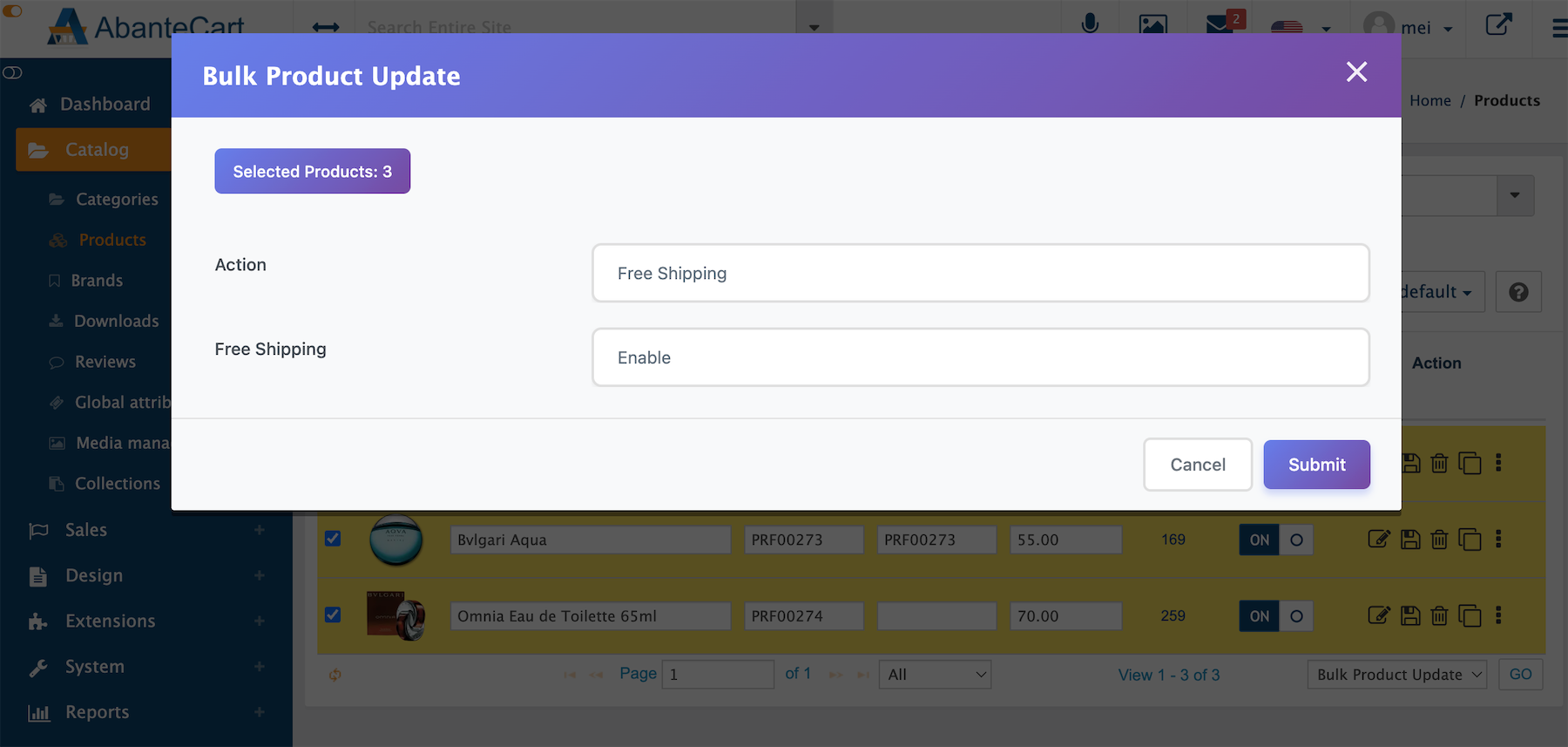Image resolution: width=1568 pixels, height=747 pixels.
Task: Click the help question mark icon
Action: pyautogui.click(x=1518, y=292)
